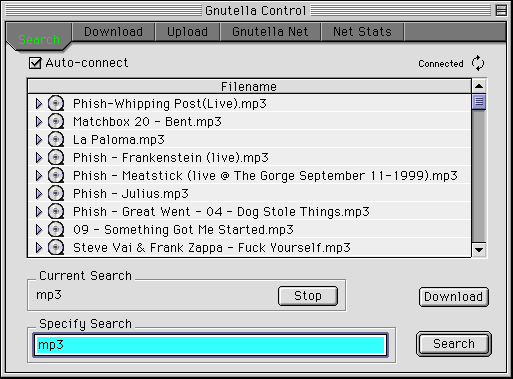
Task: Open the Upload tab
Action: click(187, 32)
